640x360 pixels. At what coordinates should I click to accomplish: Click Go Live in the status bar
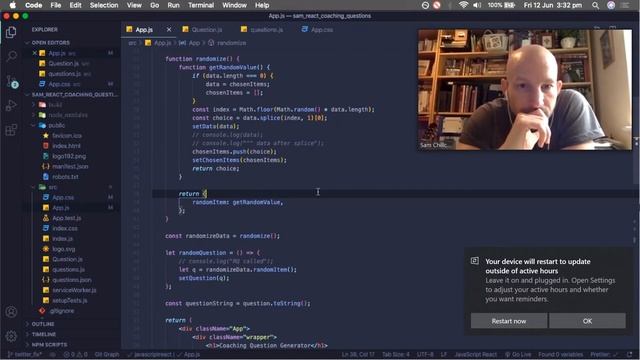pos(518,355)
